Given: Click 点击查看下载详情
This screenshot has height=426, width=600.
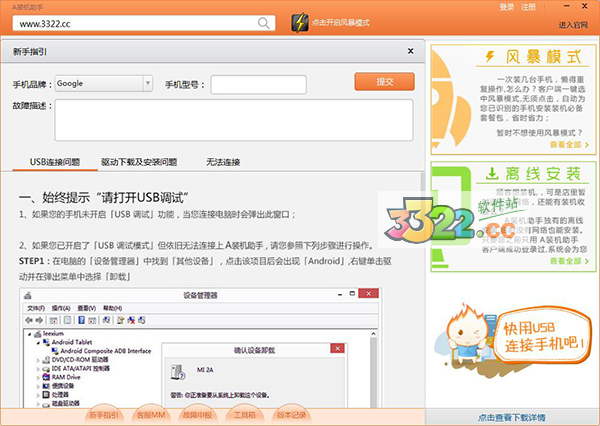Looking at the screenshot, I should click(x=512, y=417).
